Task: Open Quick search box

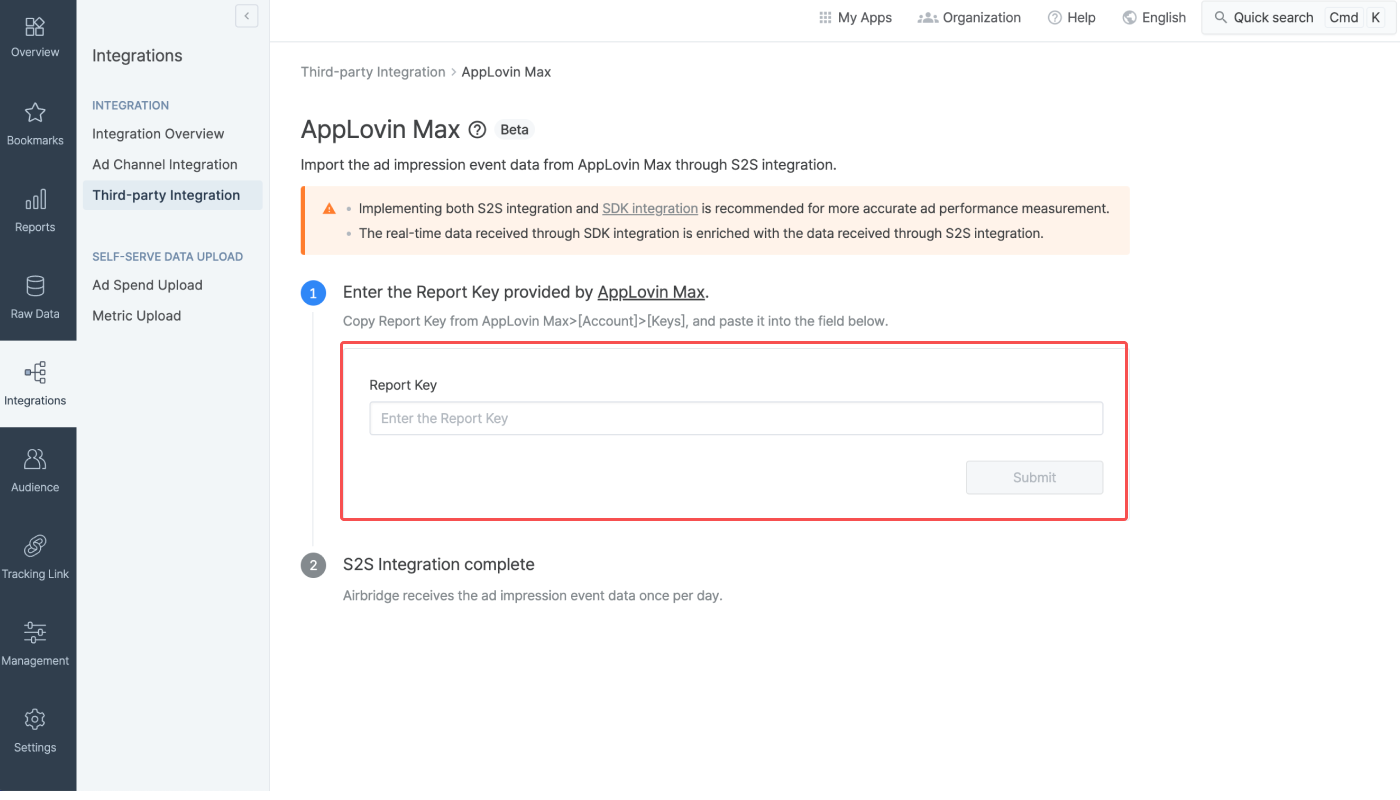Action: click(1299, 18)
